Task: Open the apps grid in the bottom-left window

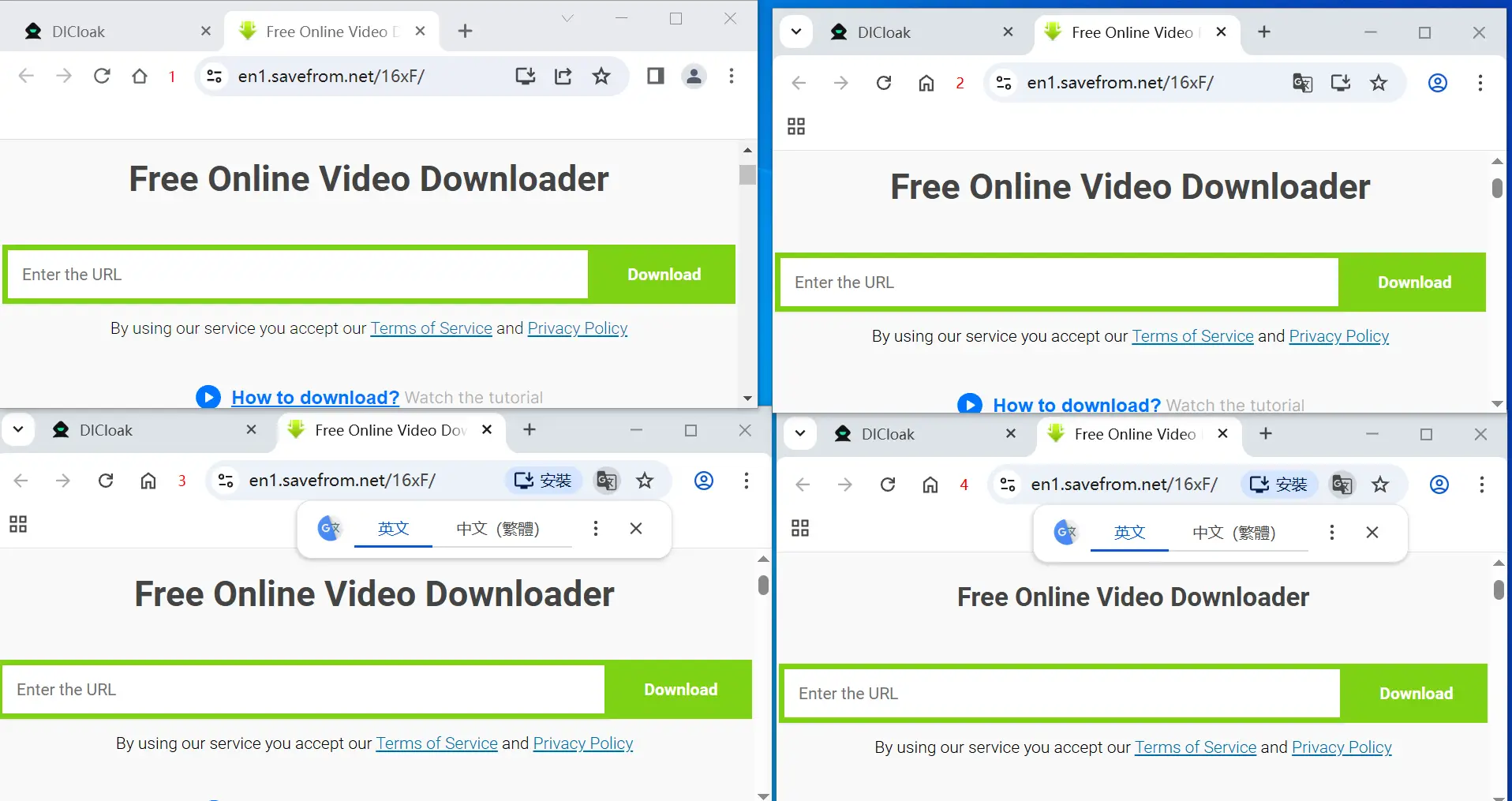Action: pyautogui.click(x=18, y=524)
